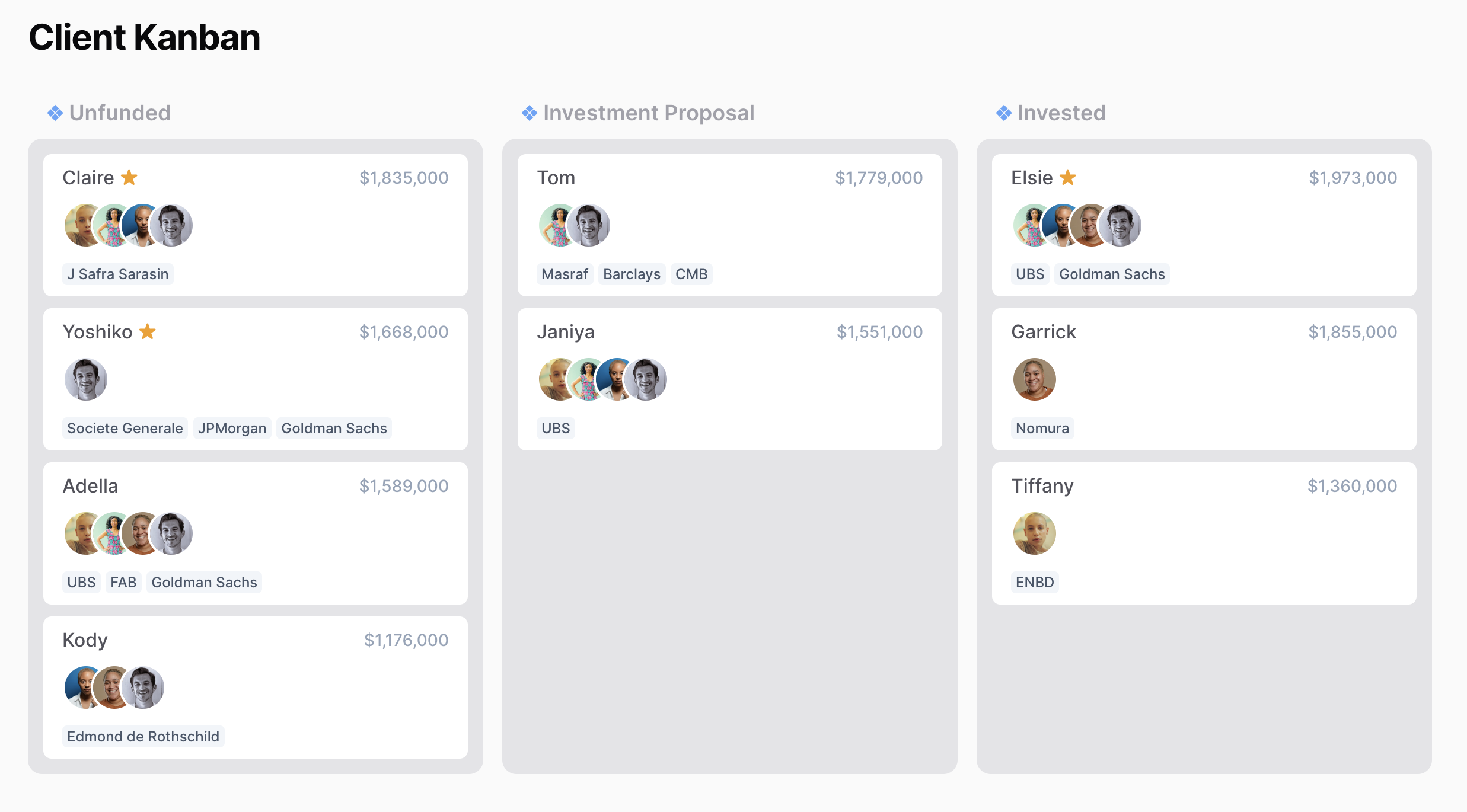Select the J Safra Sarasin tag

coord(118,274)
